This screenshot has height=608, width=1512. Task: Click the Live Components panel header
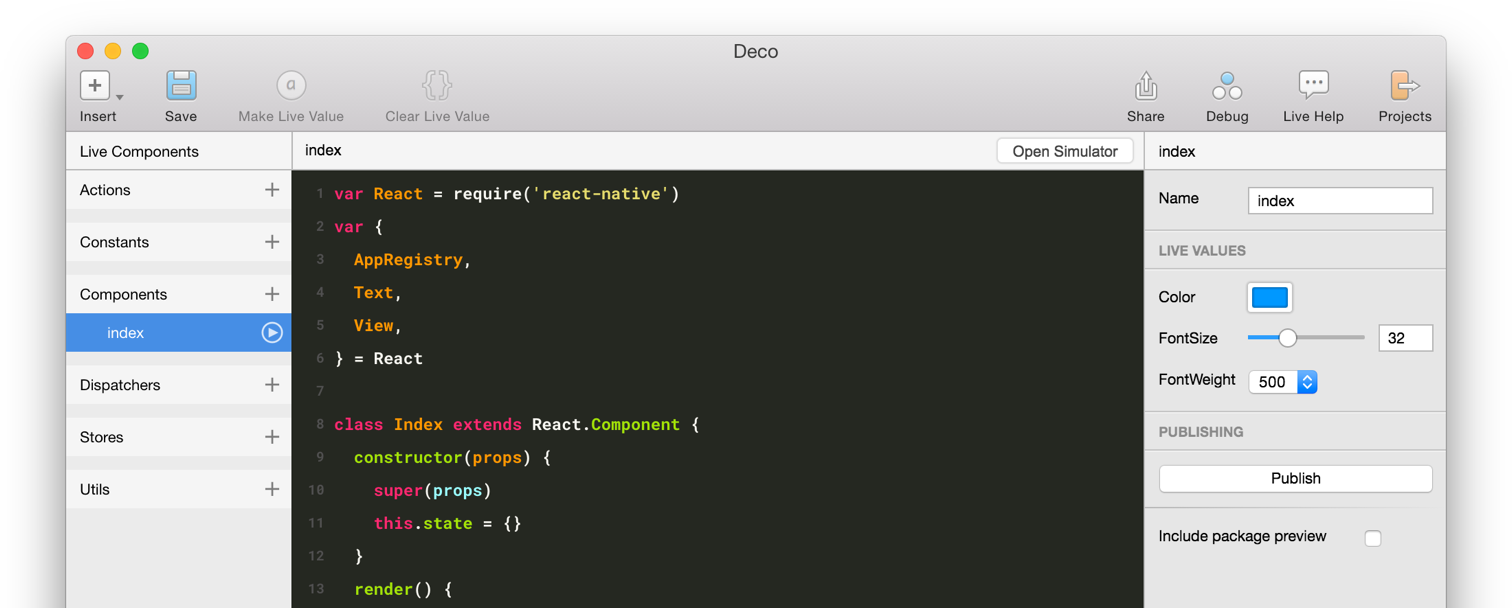139,152
